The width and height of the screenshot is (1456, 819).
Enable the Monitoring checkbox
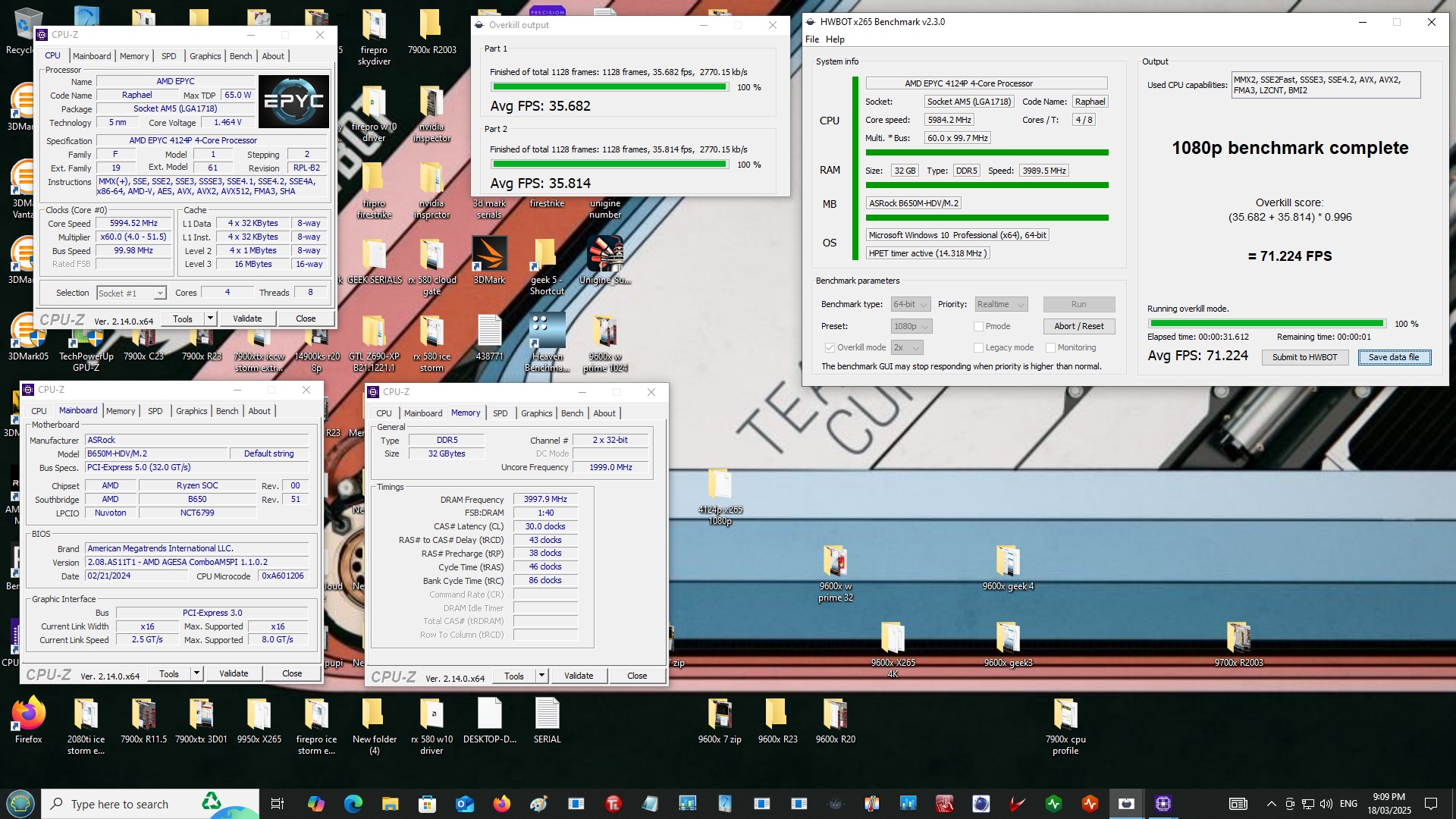click(1050, 347)
